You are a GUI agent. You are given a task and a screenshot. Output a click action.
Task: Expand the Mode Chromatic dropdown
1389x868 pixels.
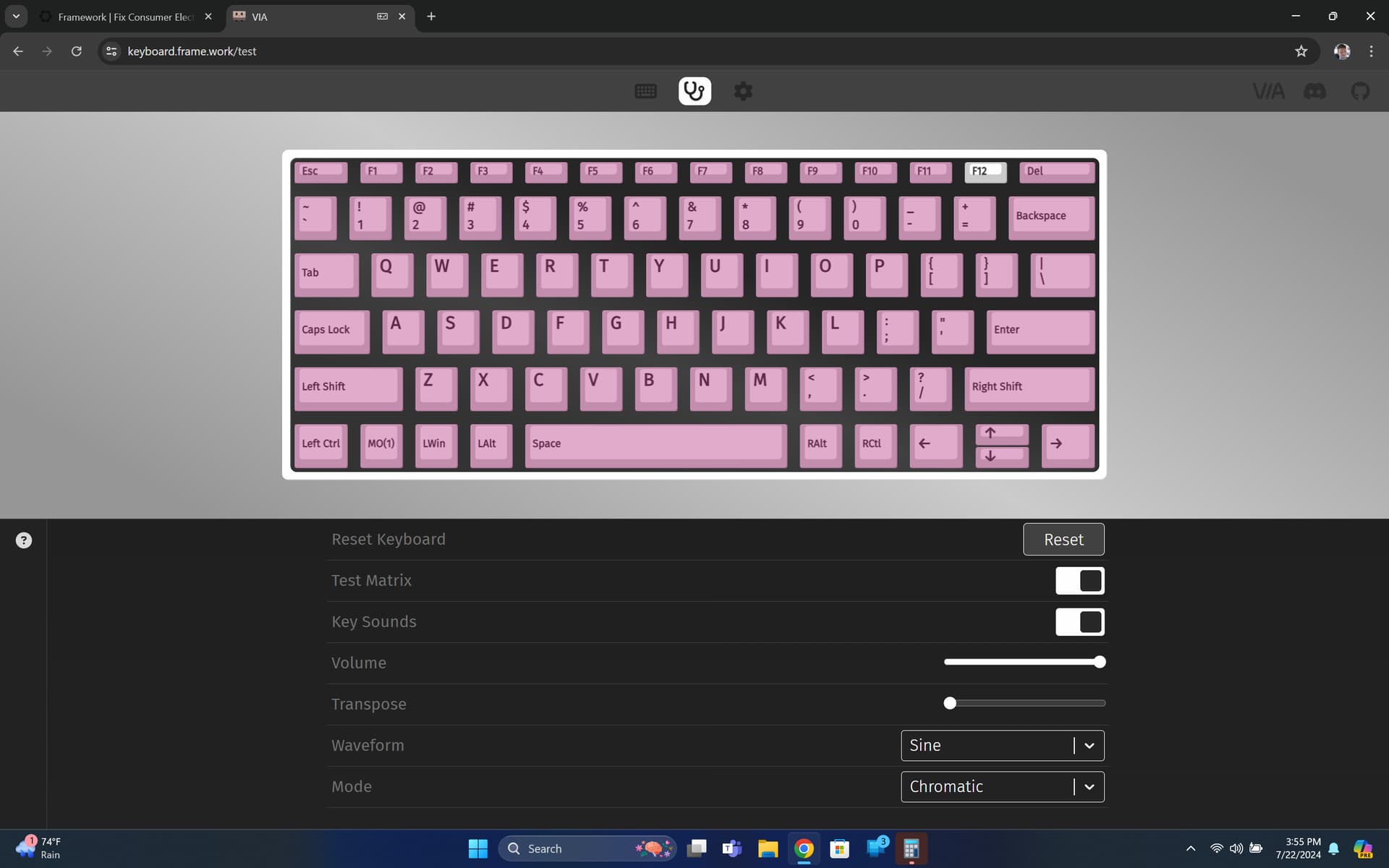1002,787
